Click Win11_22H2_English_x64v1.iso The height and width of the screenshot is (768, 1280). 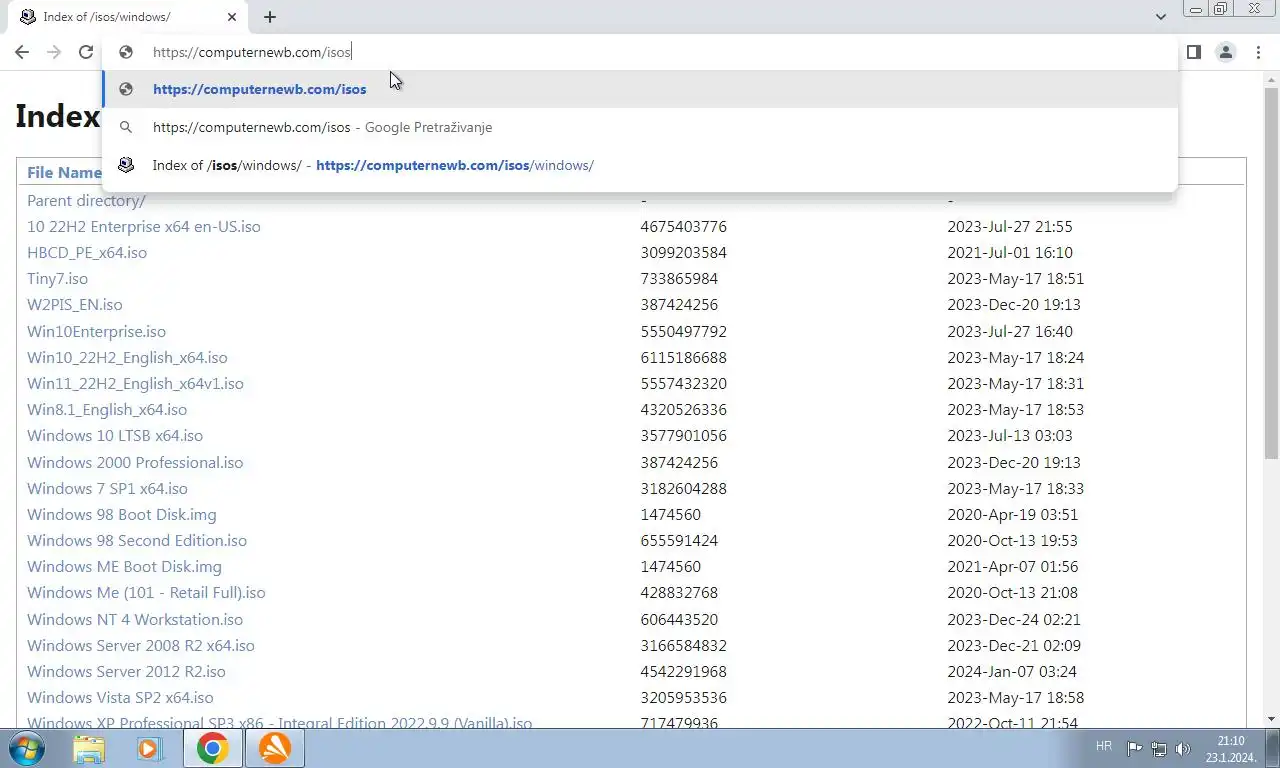pos(135,383)
